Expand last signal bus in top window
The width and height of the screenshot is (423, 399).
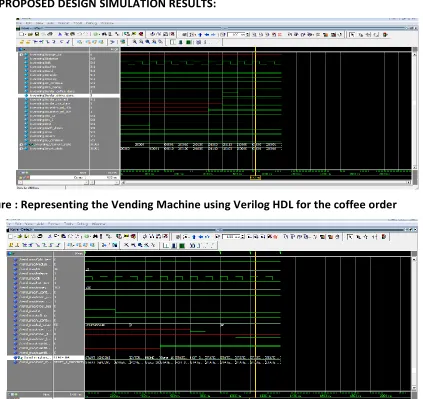[x=22, y=149]
